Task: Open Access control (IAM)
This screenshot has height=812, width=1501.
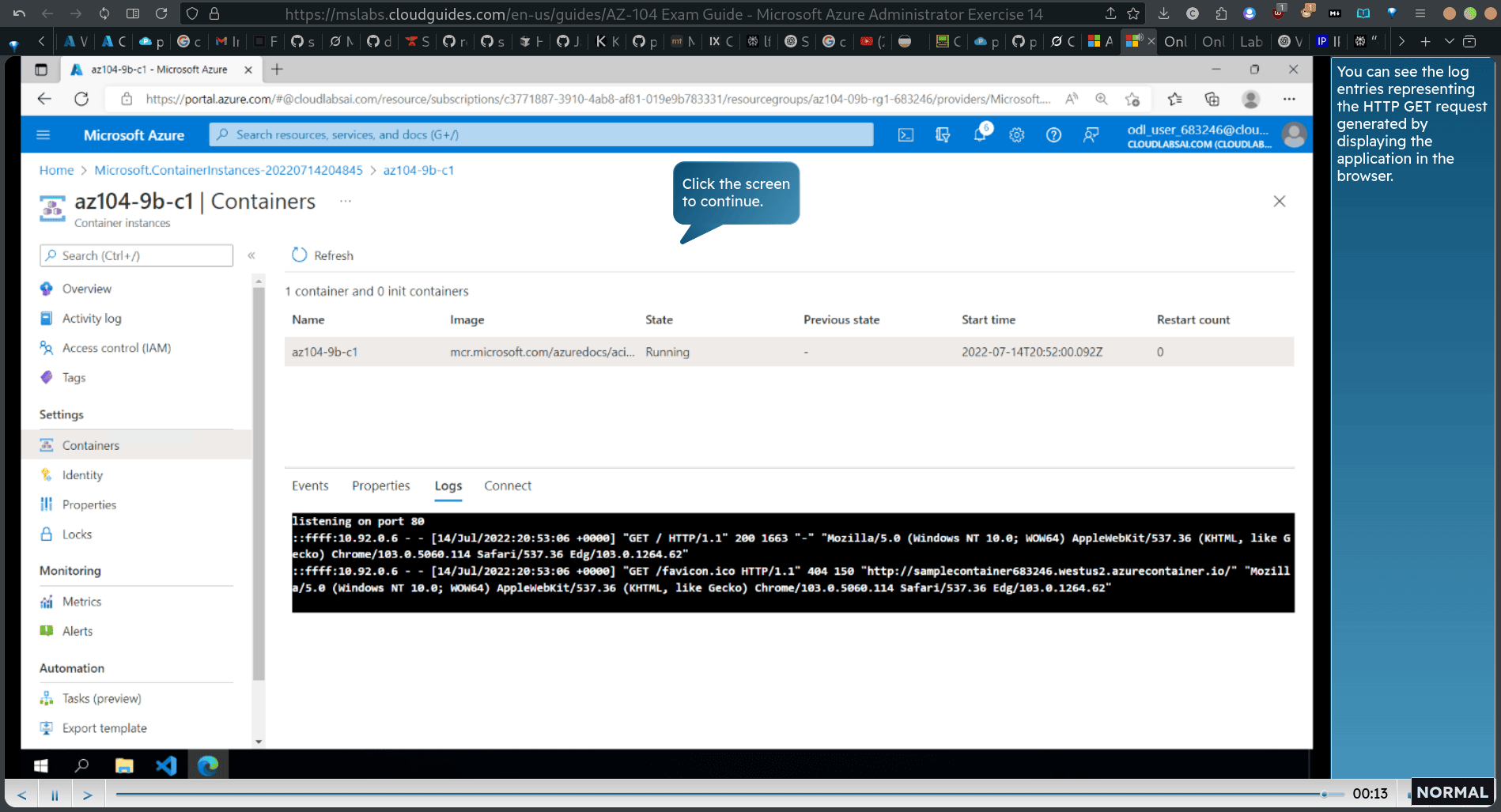Action: pyautogui.click(x=116, y=348)
